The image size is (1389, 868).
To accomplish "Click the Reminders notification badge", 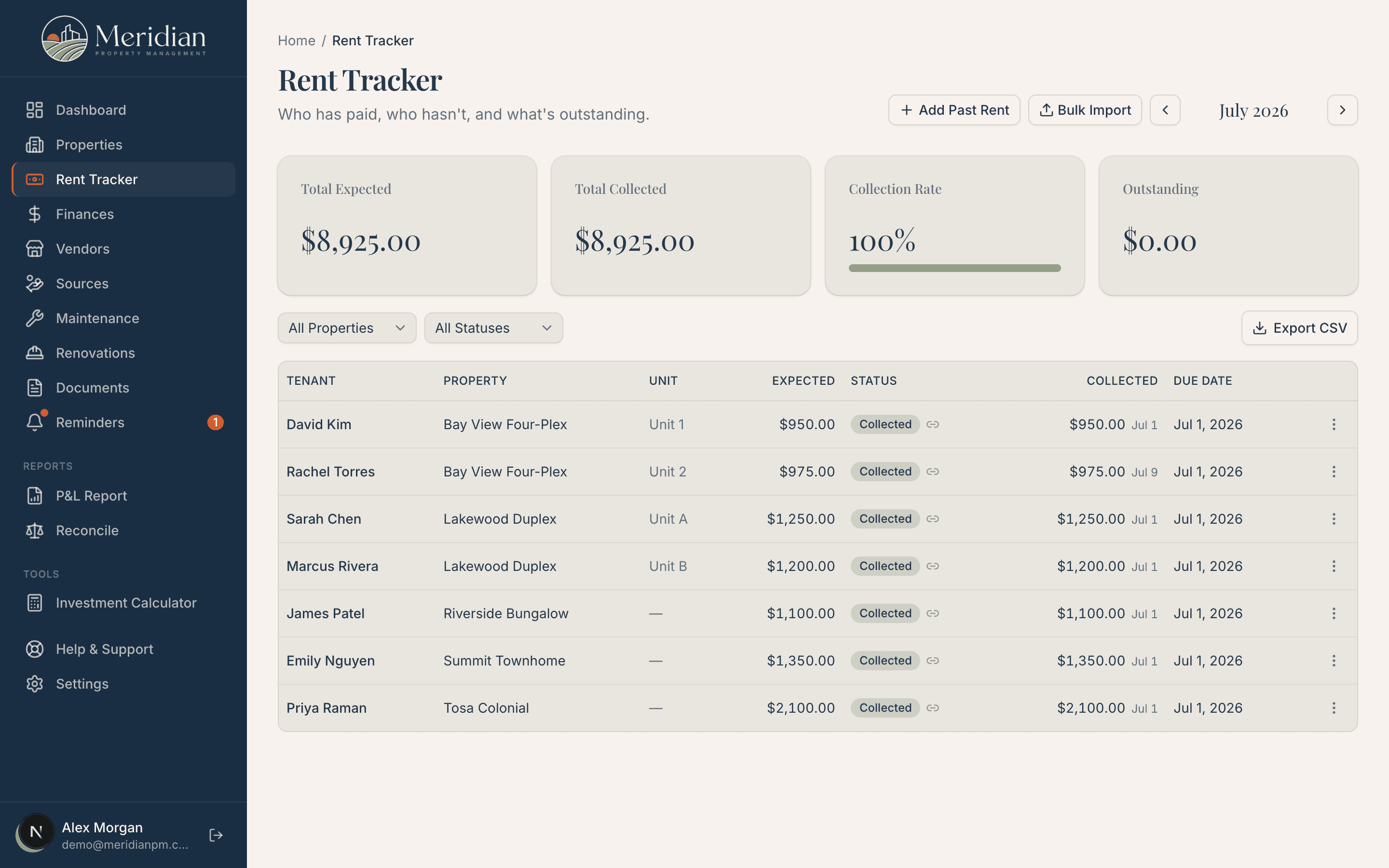I will pos(215,422).
